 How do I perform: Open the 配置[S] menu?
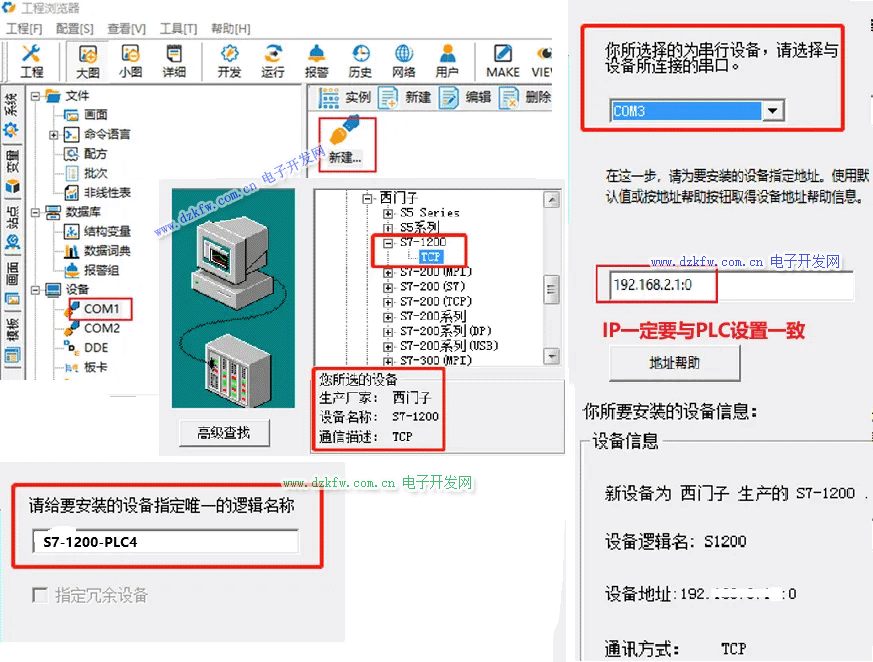pos(75,28)
